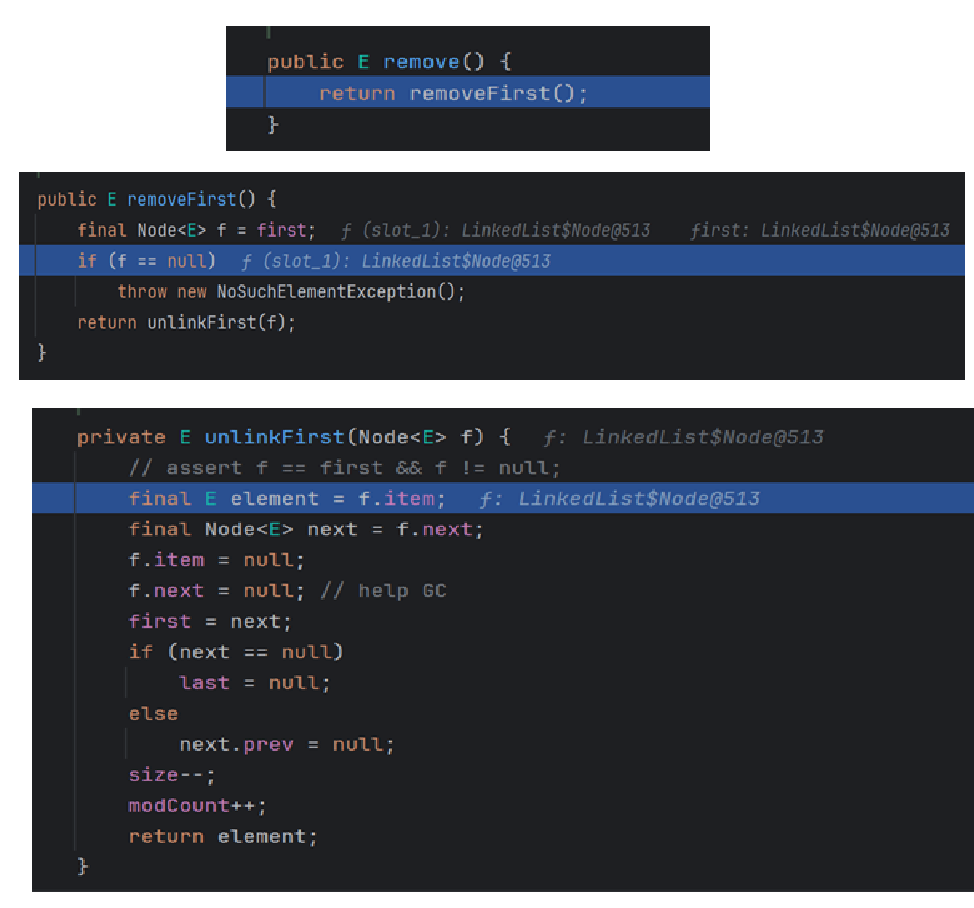Click the 'last = null;' line

click(x=255, y=683)
